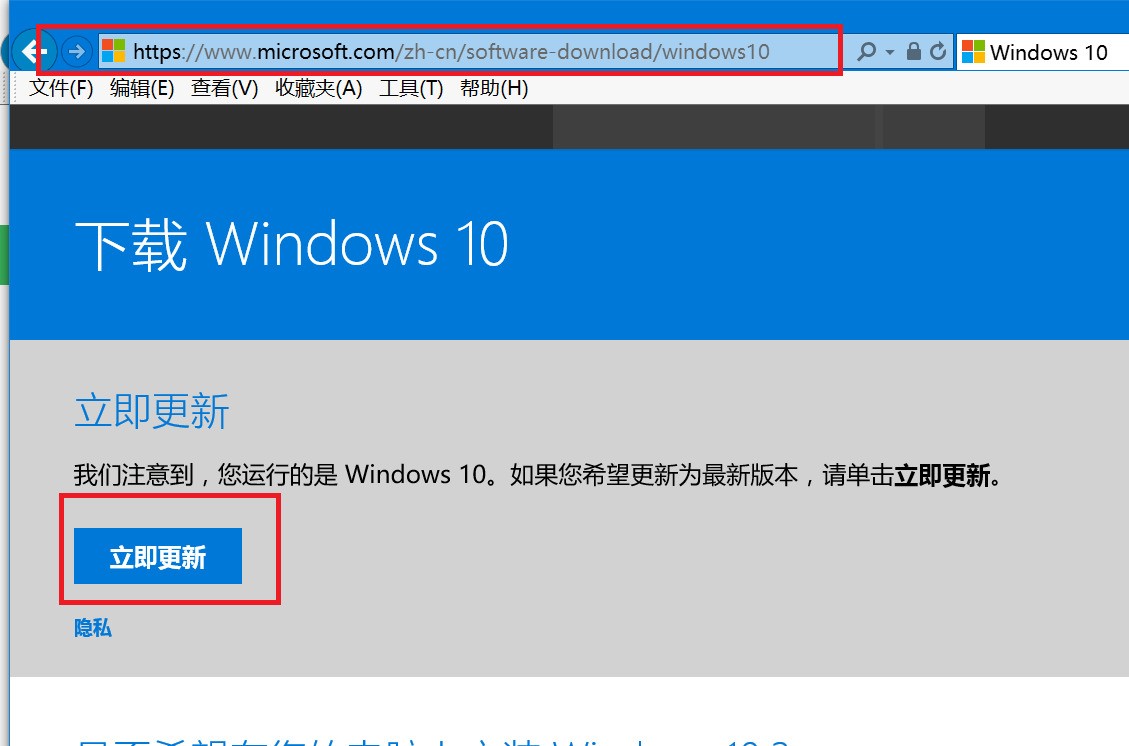1129x746 pixels.
Task: Click the blue 立即更新 button
Action: (x=158, y=556)
